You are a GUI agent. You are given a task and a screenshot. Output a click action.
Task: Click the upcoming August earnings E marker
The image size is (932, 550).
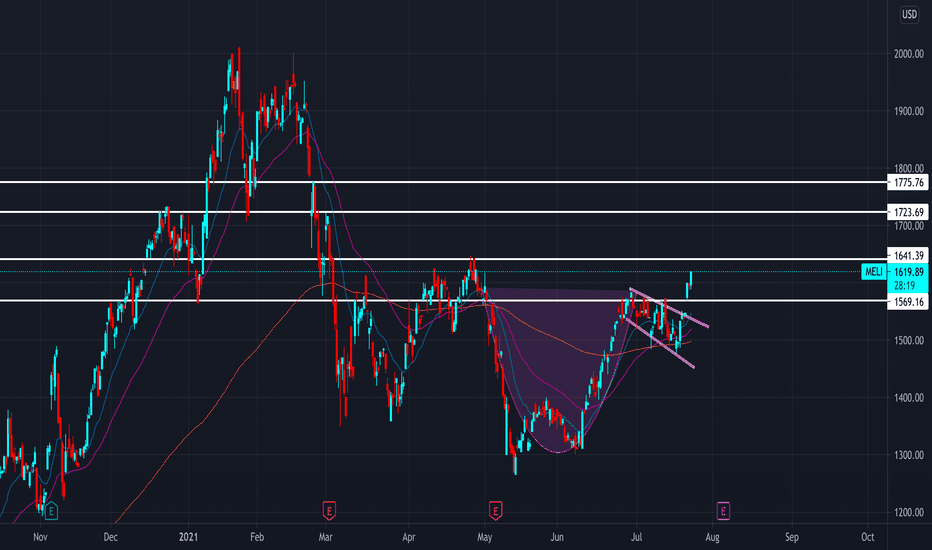pos(723,511)
